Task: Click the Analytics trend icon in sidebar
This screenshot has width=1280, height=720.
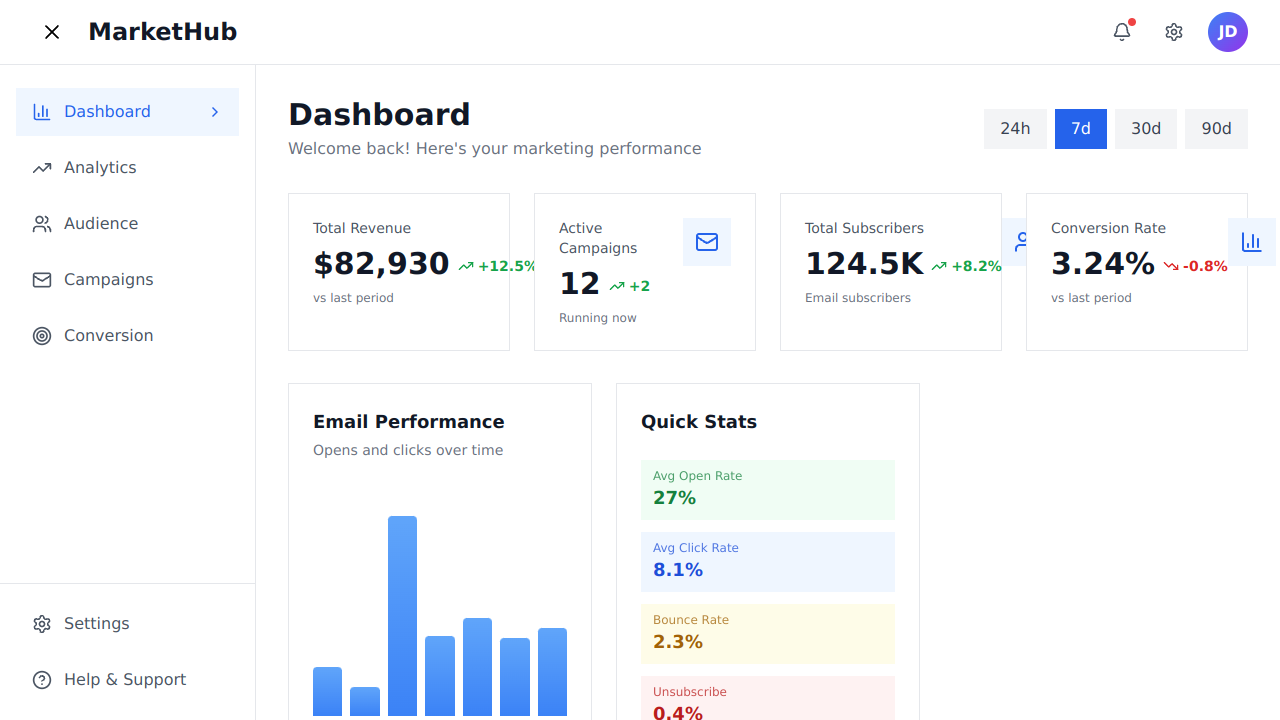Action: click(x=42, y=168)
